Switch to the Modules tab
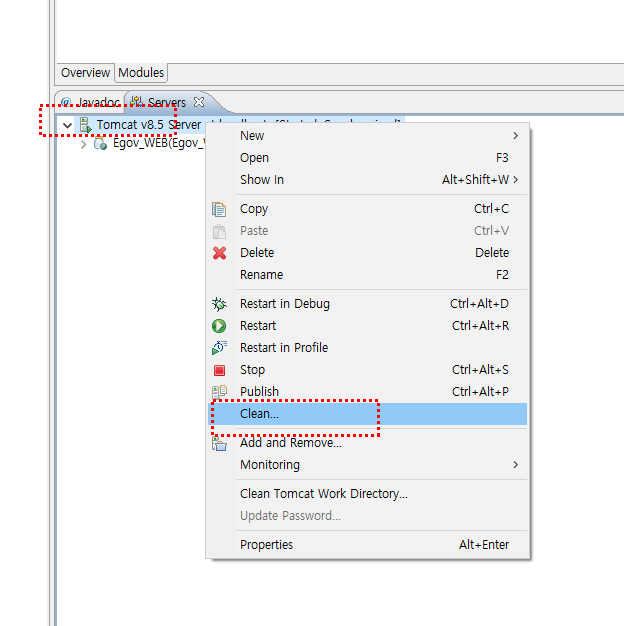The image size is (624, 626). [x=141, y=73]
